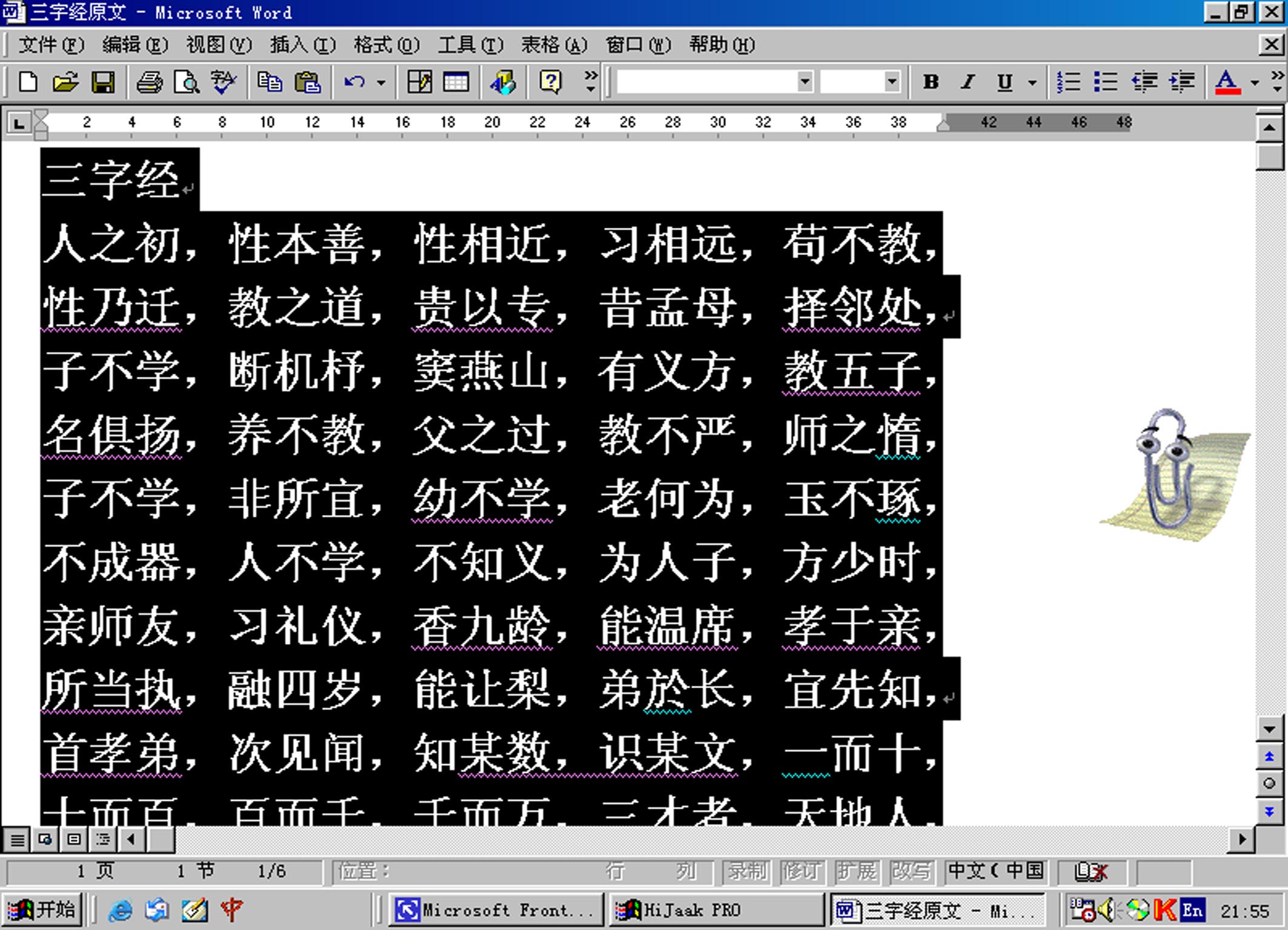1288x930 pixels.
Task: Apply red font color button
Action: tap(1227, 82)
